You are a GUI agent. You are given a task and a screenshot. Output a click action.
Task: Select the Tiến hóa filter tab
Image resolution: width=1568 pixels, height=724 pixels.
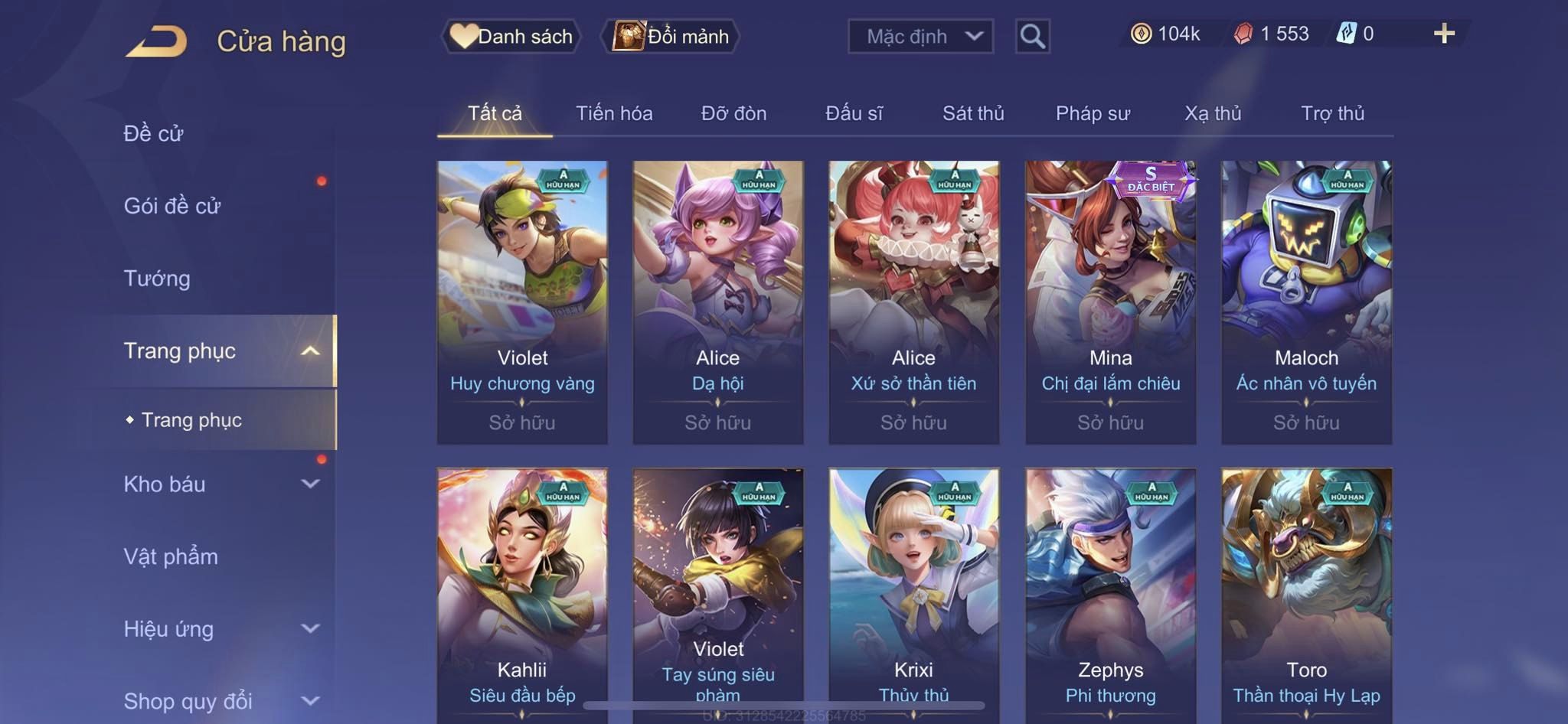[x=614, y=113]
